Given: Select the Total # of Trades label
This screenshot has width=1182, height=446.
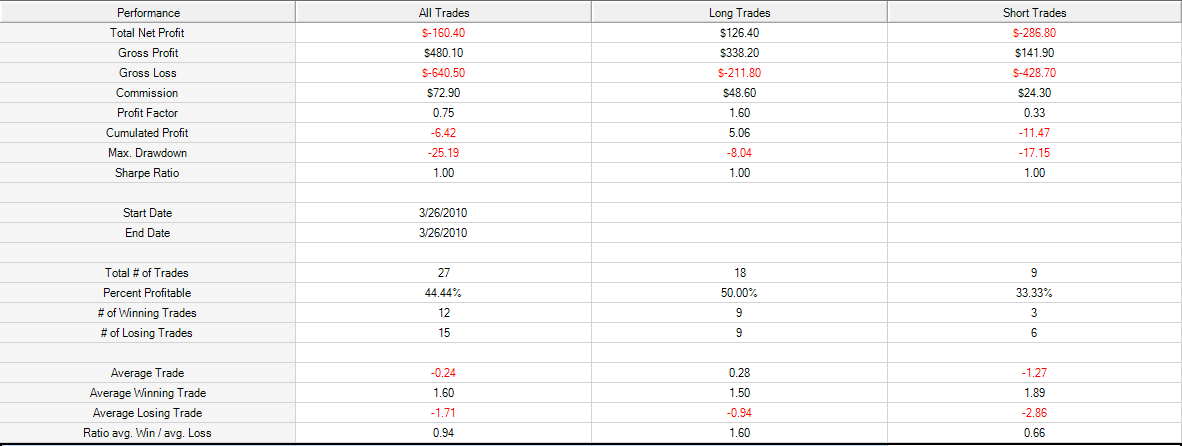Looking at the screenshot, I should (147, 273).
